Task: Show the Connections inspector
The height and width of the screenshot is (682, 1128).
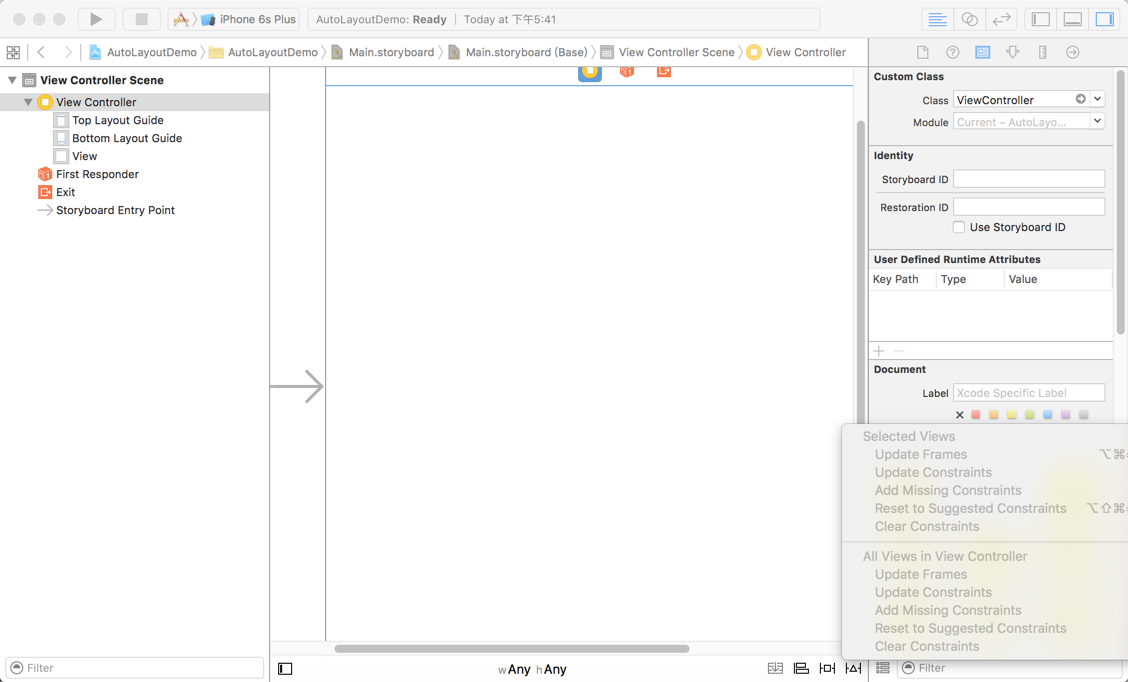Action: pos(1073,52)
